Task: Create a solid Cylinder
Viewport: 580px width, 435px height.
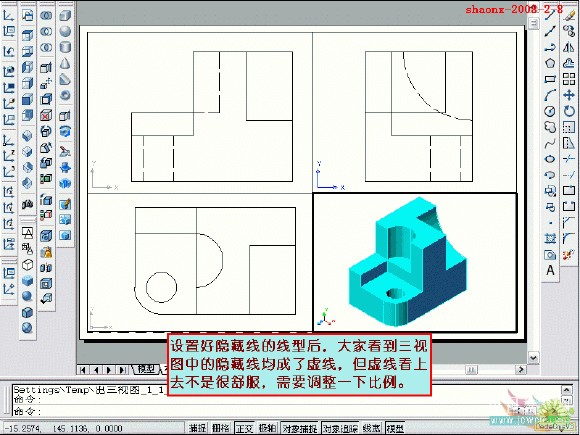Action: [x=65, y=47]
